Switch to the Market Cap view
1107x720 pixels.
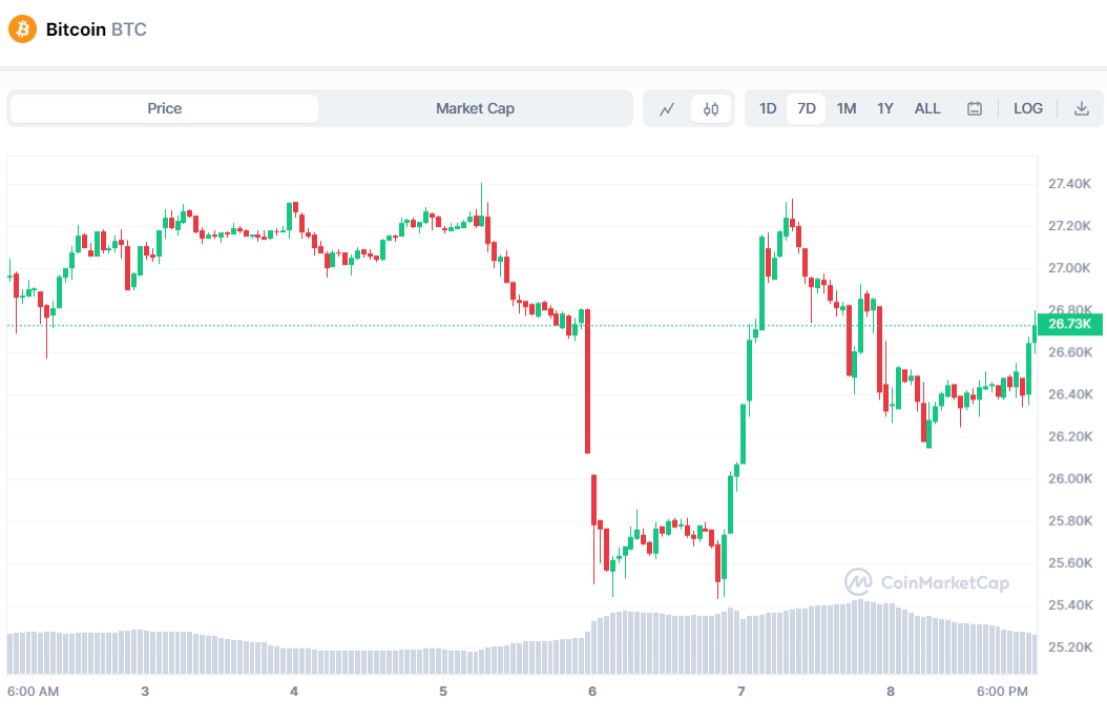pyautogui.click(x=475, y=108)
